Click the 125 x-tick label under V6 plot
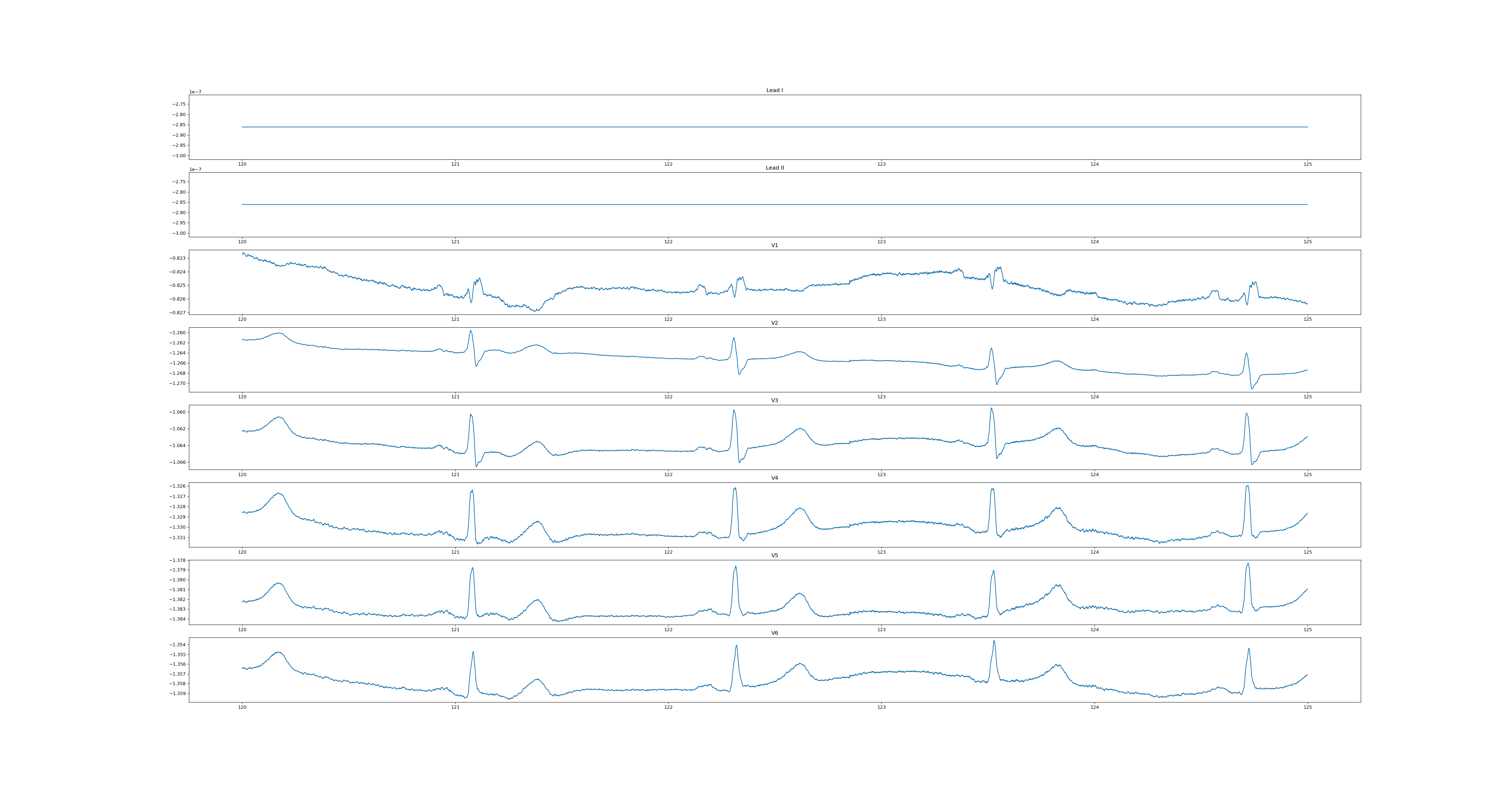 tap(1307, 707)
